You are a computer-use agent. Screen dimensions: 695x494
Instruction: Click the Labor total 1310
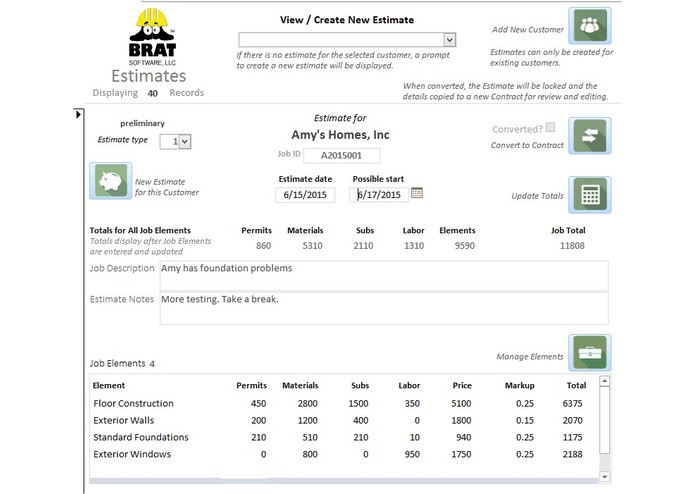tap(414, 246)
